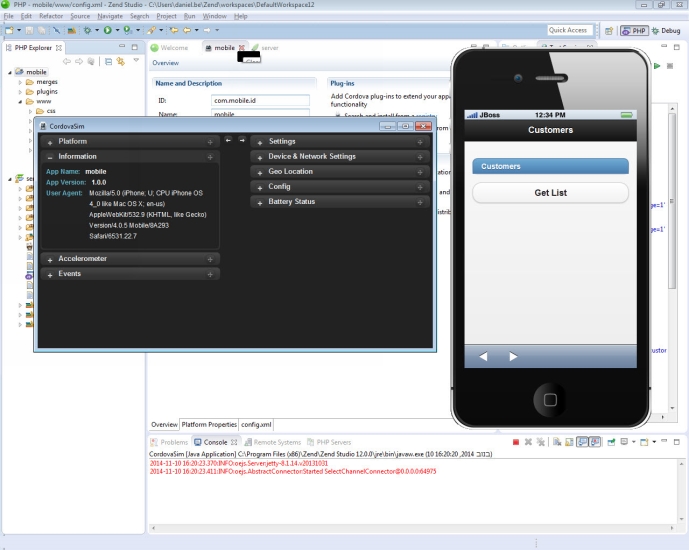
Task: Expand the Config section
Action: coord(340,187)
